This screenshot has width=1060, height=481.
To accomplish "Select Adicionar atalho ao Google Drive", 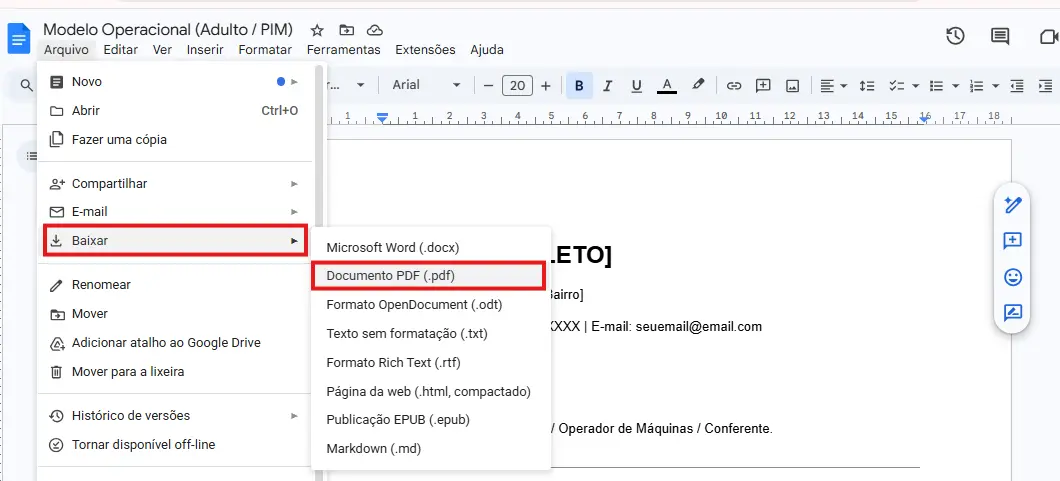I will [x=176, y=343].
